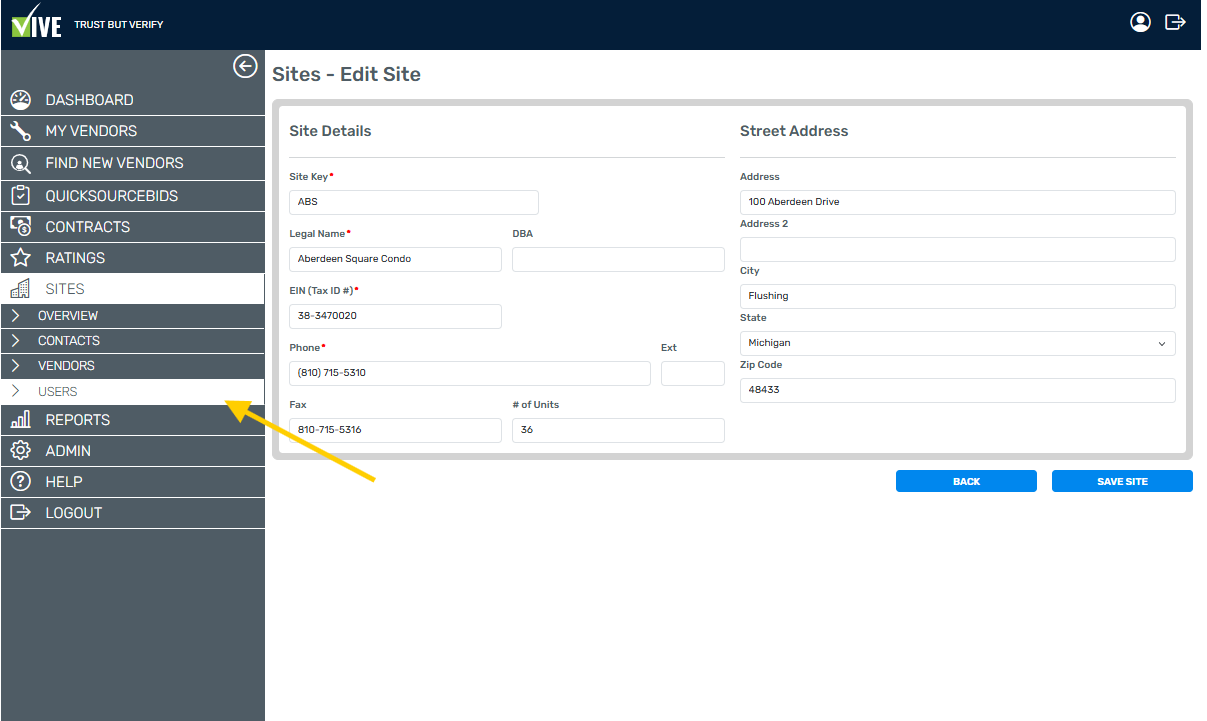Open the Overview submenu link
The image size is (1207, 721).
click(132, 316)
